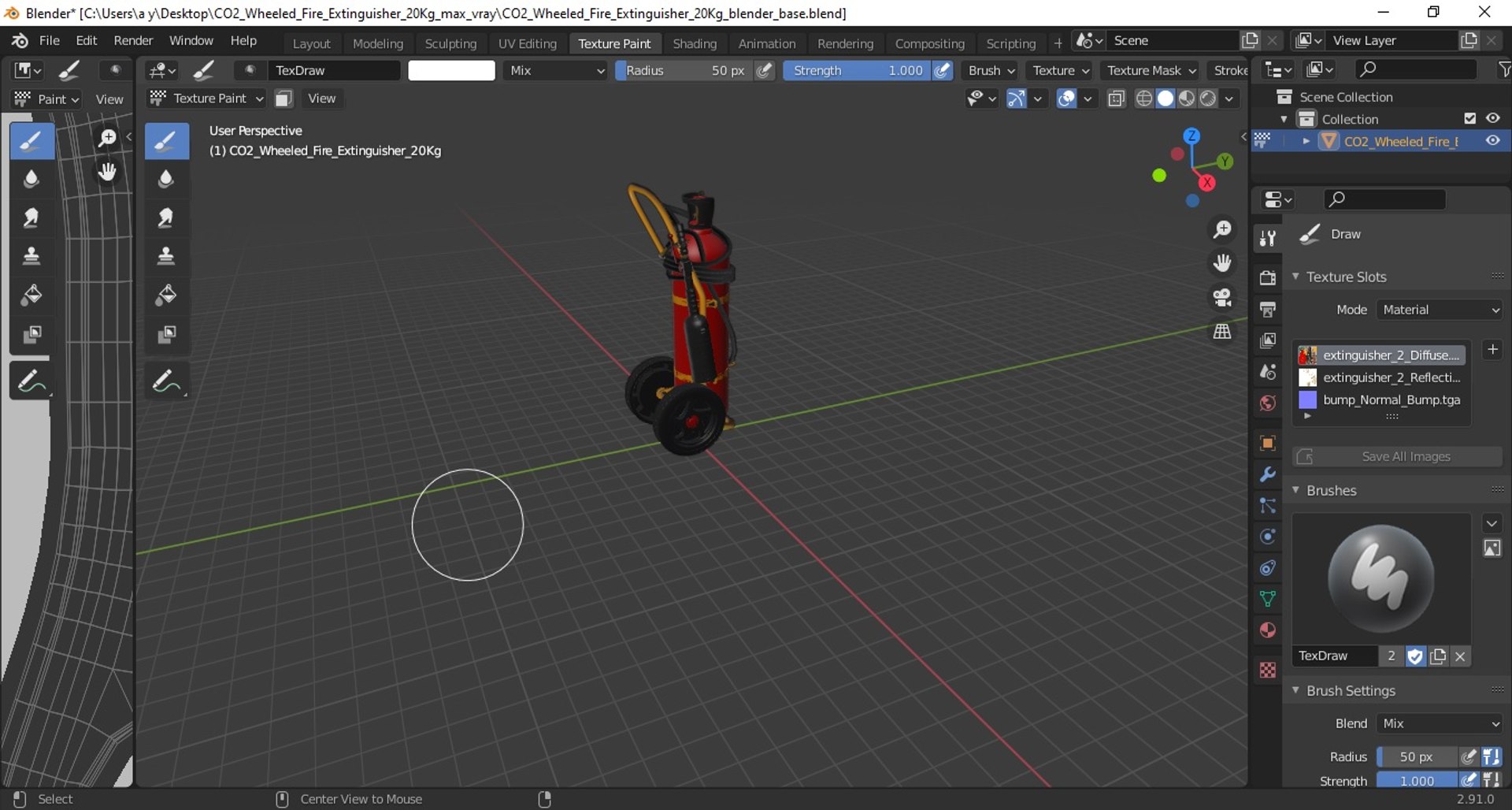Select the Soften tool in the 3D viewport toolbar
The height and width of the screenshot is (810, 1512).
(167, 180)
